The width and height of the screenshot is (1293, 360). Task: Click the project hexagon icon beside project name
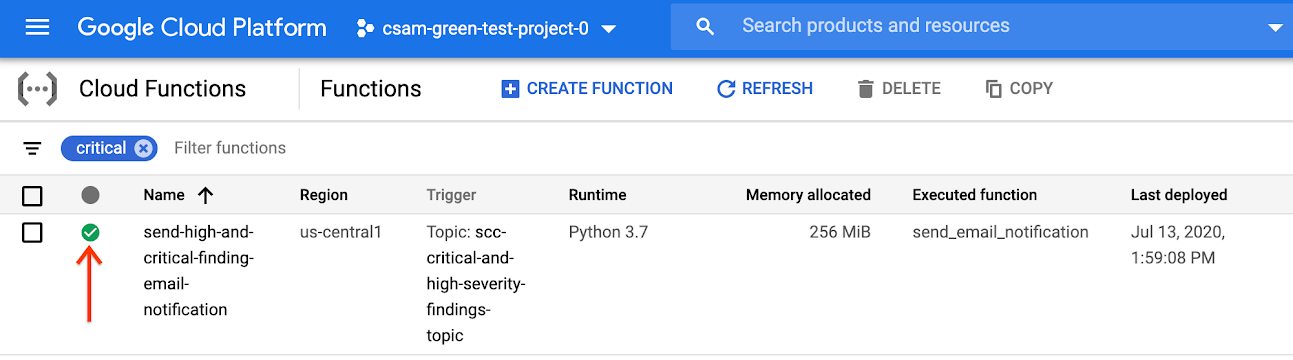tap(366, 28)
